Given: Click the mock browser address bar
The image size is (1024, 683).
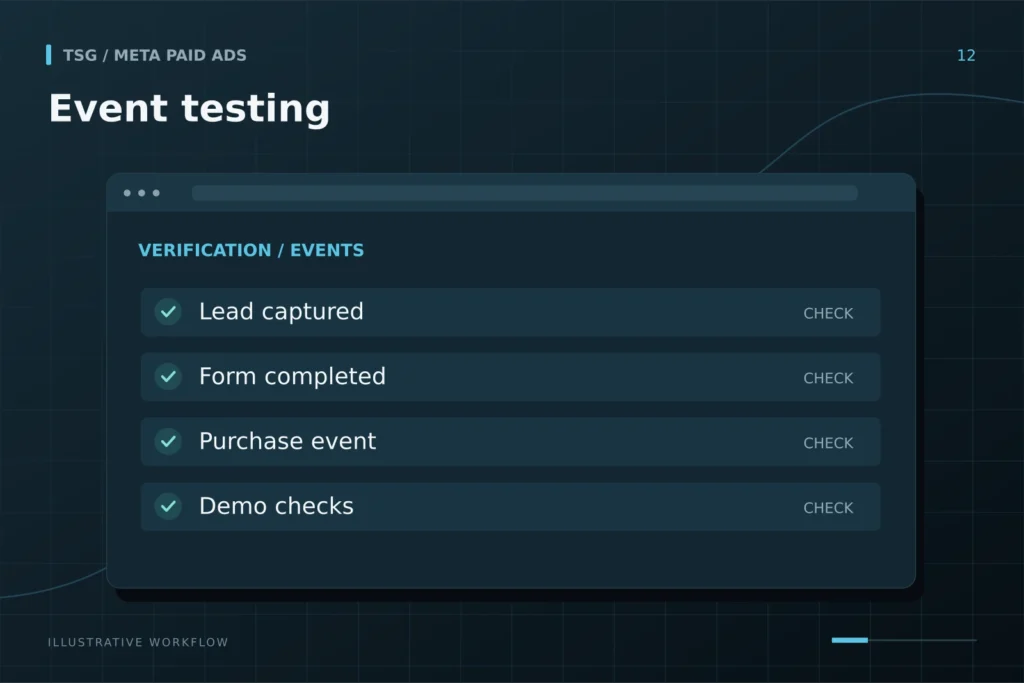Looking at the screenshot, I should click(x=524, y=193).
